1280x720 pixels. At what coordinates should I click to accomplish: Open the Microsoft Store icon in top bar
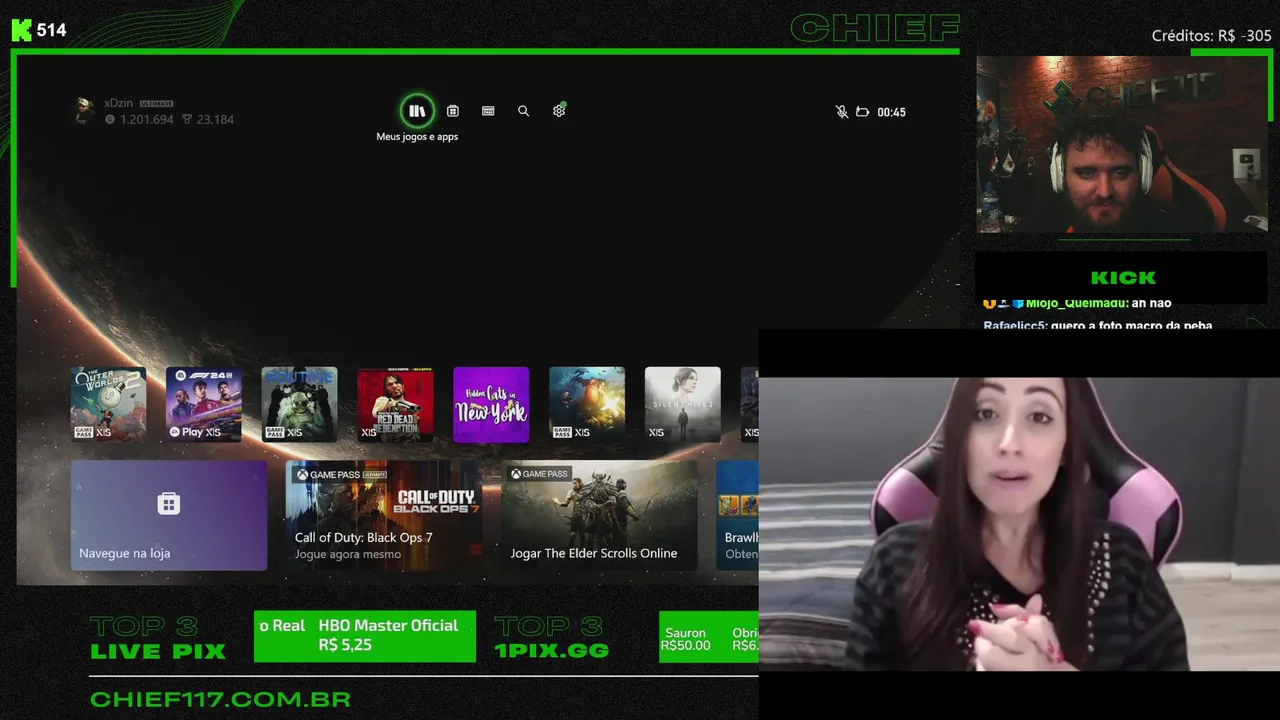click(x=453, y=111)
